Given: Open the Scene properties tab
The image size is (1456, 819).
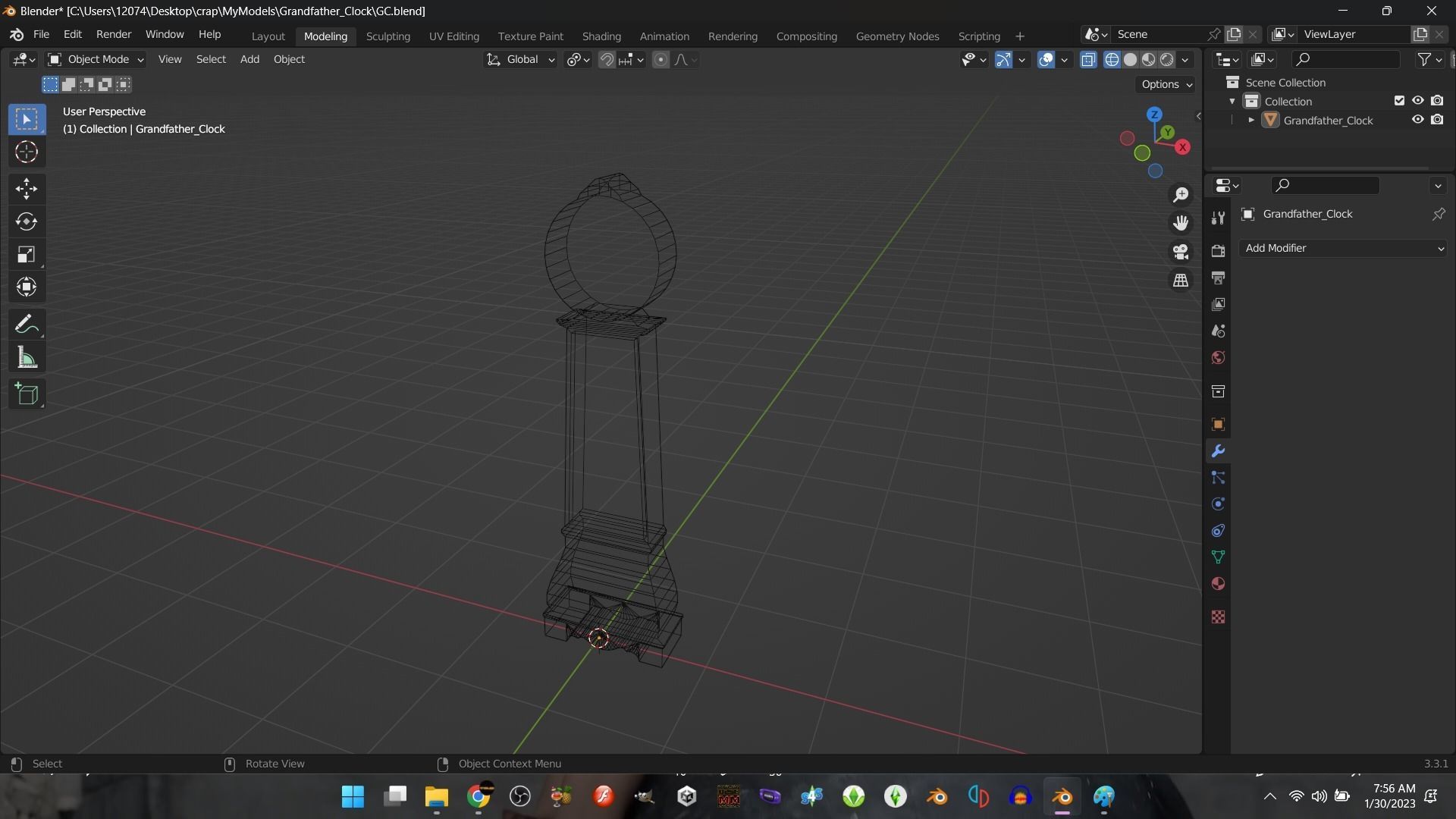Looking at the screenshot, I should (1218, 331).
